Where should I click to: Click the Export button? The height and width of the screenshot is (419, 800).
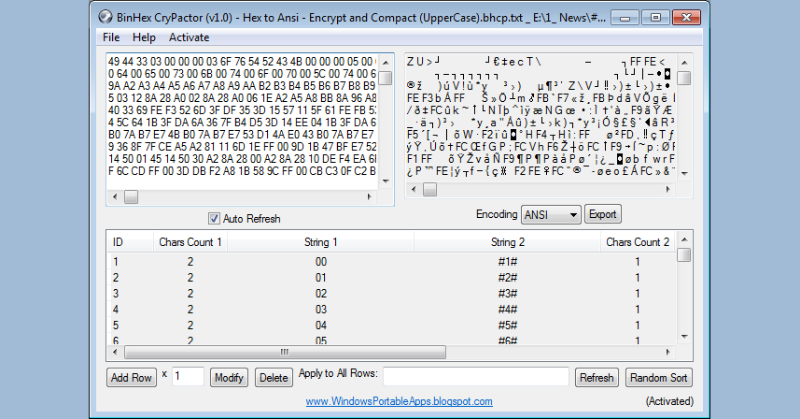(603, 214)
